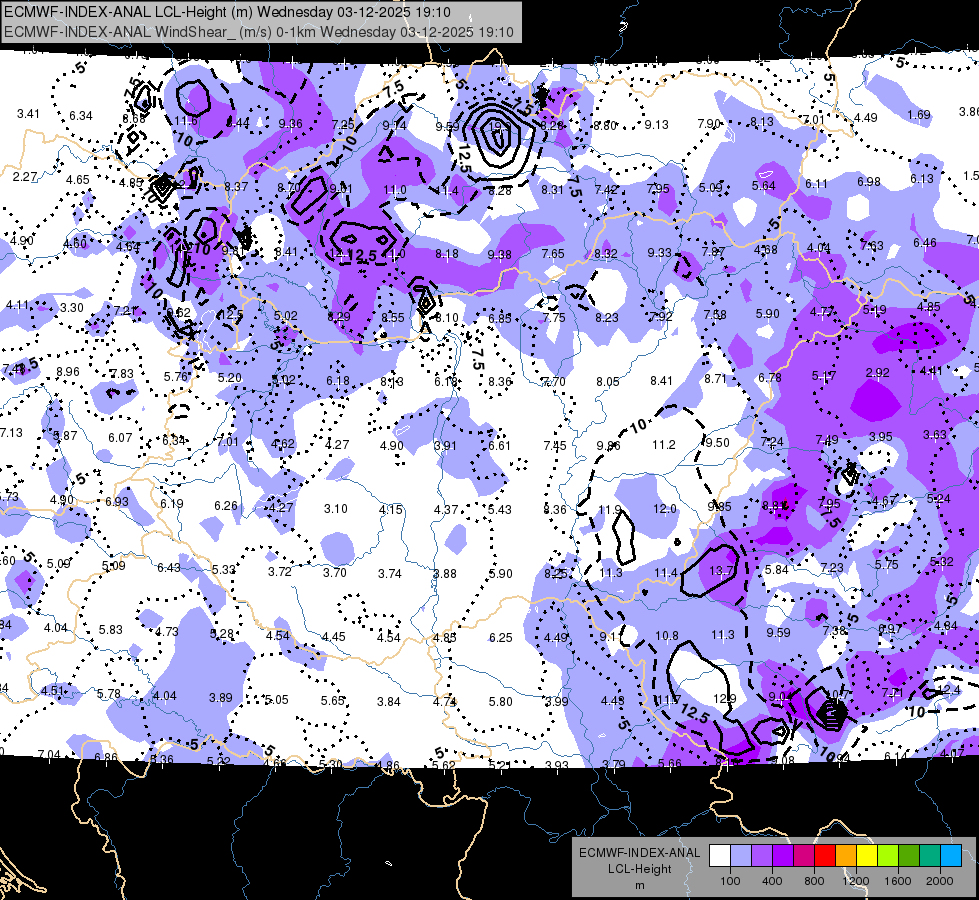Select the light blue legend swatch

pyautogui.click(x=740, y=856)
